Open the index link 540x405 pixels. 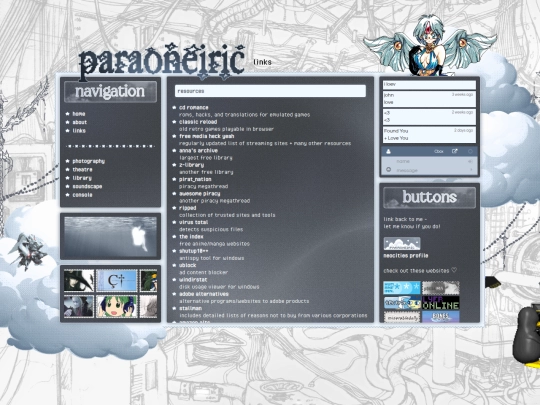point(191,237)
